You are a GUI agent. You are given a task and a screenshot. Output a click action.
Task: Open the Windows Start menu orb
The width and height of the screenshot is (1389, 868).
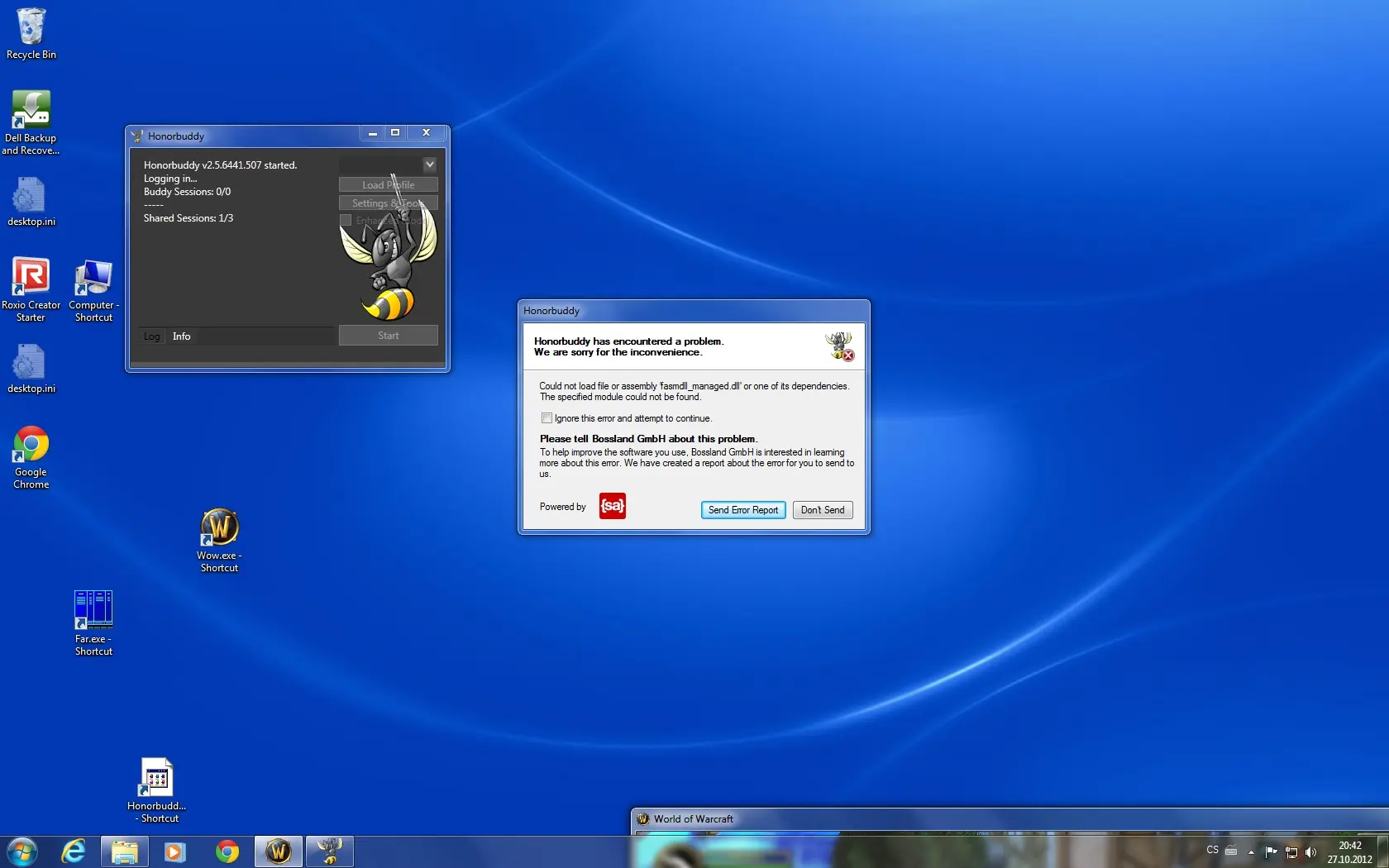coord(22,851)
